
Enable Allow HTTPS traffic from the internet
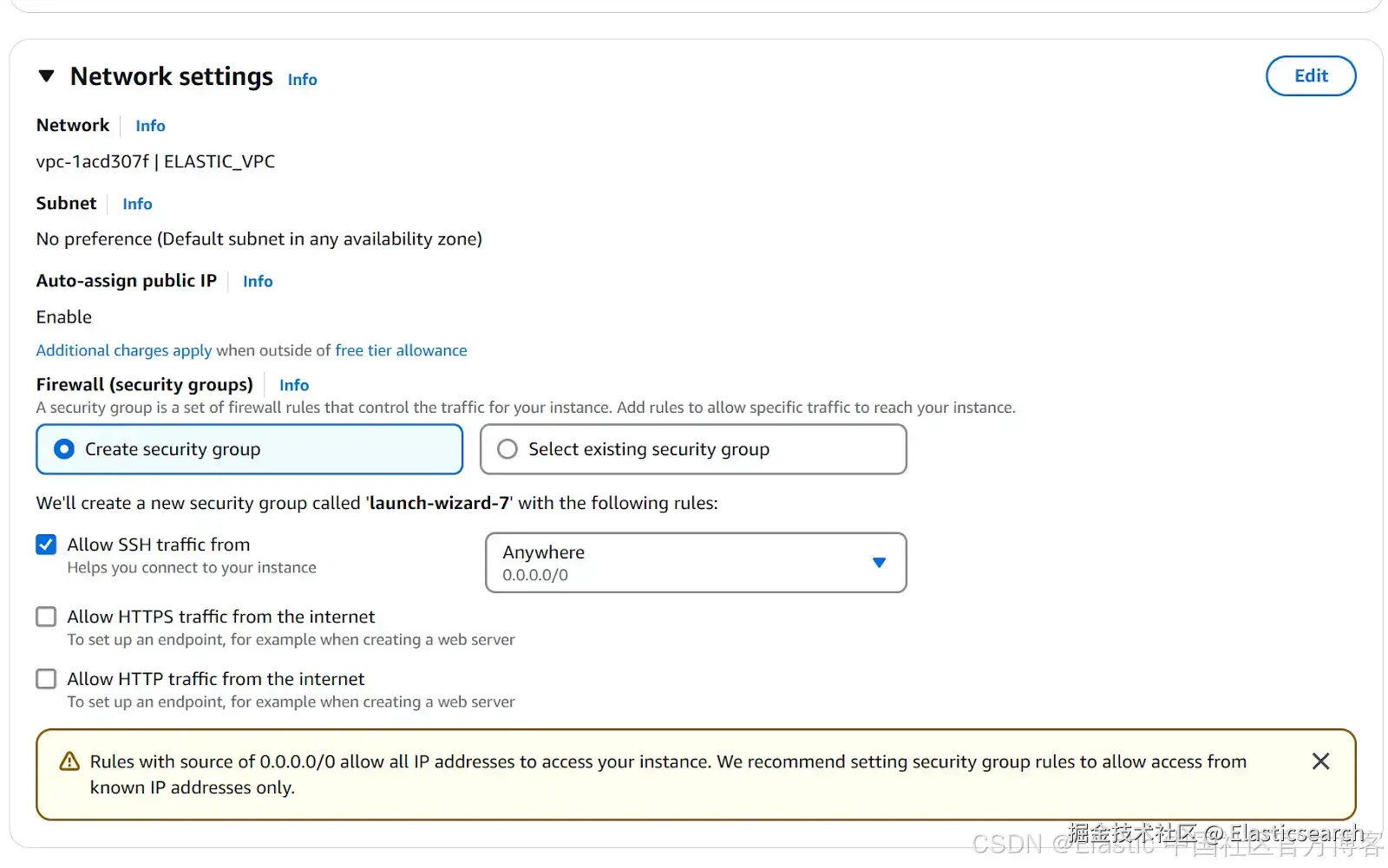46,617
